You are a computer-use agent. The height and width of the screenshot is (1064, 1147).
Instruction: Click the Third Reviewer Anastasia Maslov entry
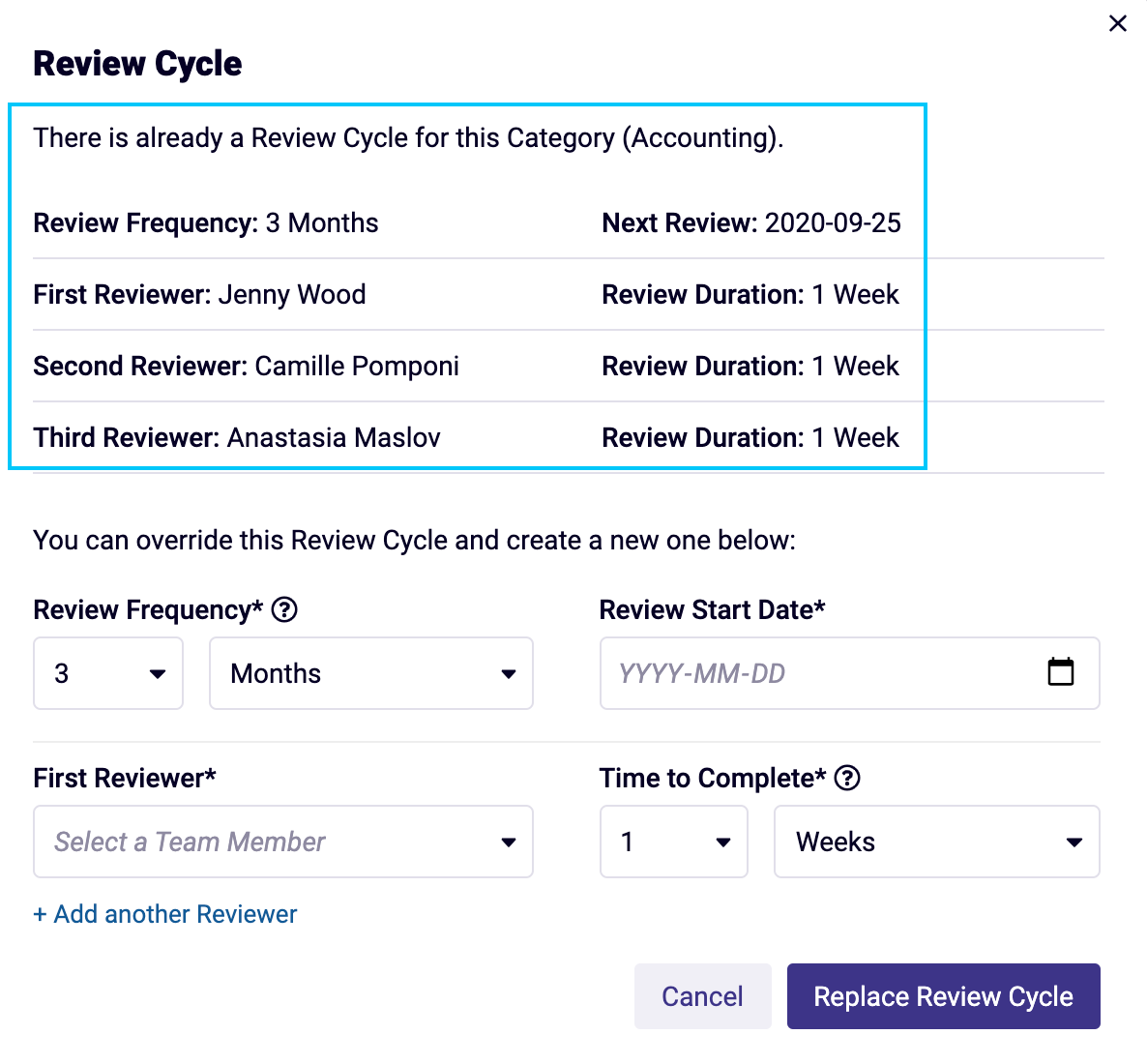tap(237, 438)
